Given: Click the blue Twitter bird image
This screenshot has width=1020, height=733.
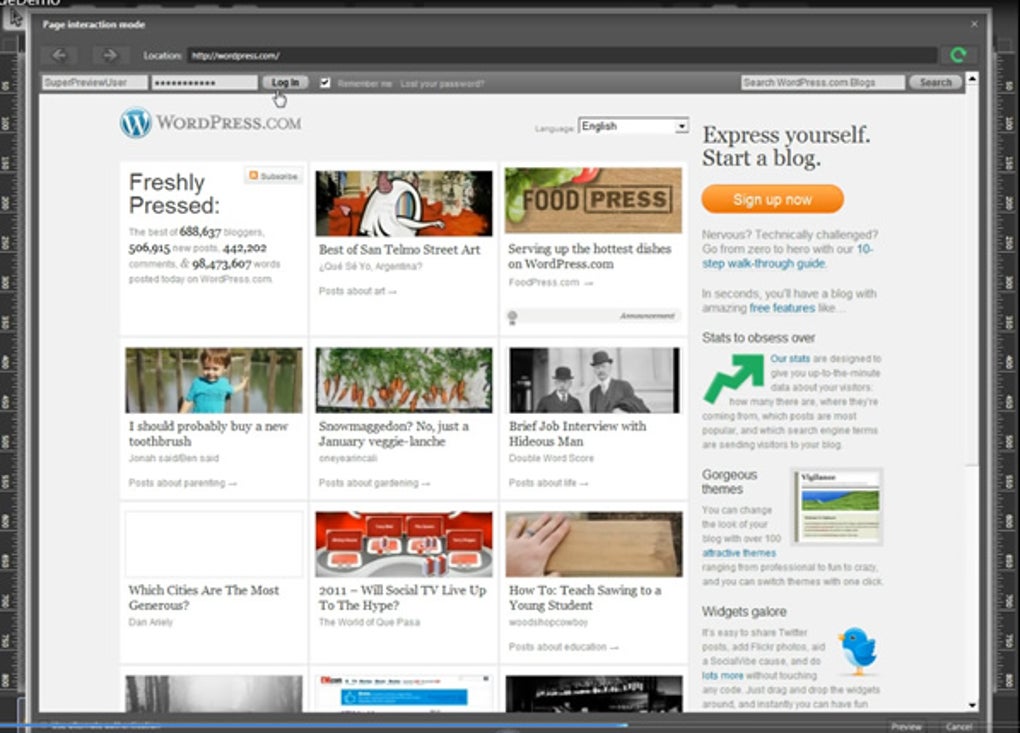Looking at the screenshot, I should click(858, 650).
